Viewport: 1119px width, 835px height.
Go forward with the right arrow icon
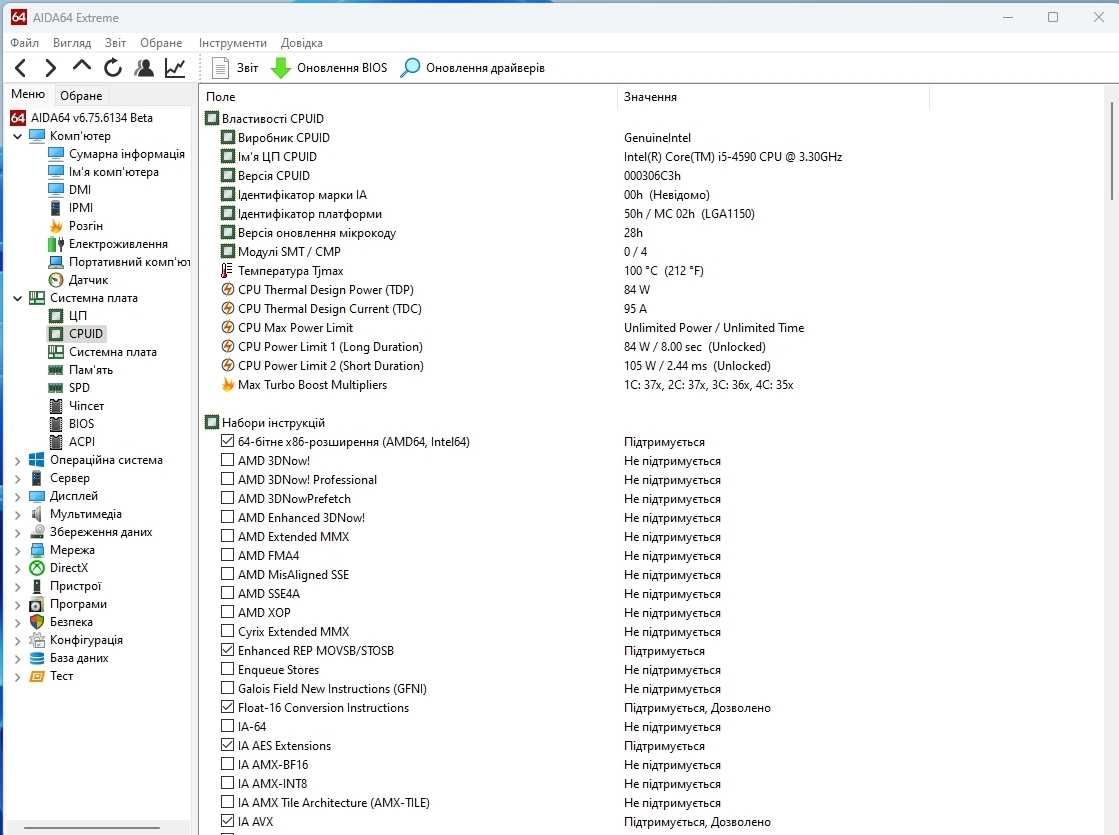50,68
